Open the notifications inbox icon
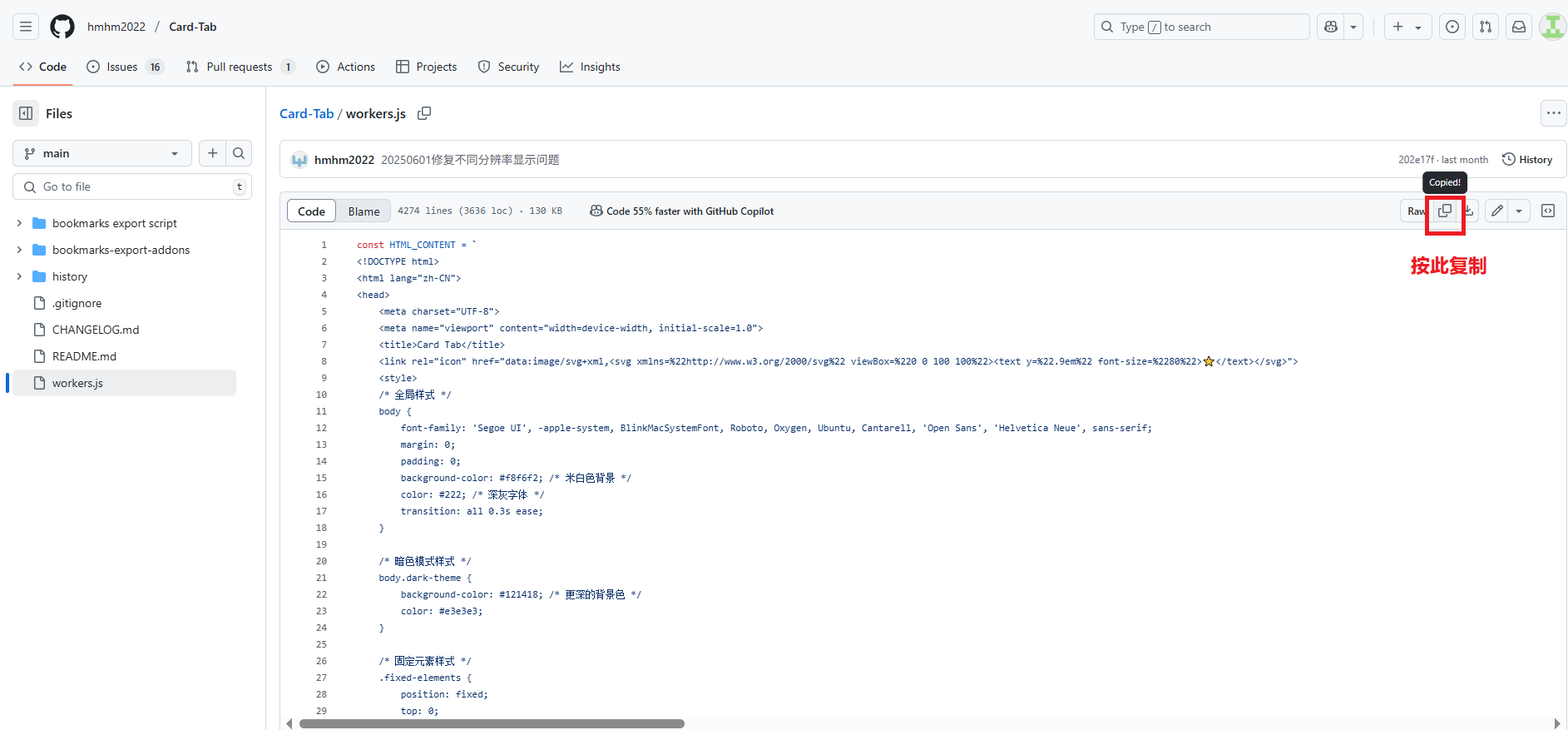The width and height of the screenshot is (1568, 730). click(x=1519, y=27)
